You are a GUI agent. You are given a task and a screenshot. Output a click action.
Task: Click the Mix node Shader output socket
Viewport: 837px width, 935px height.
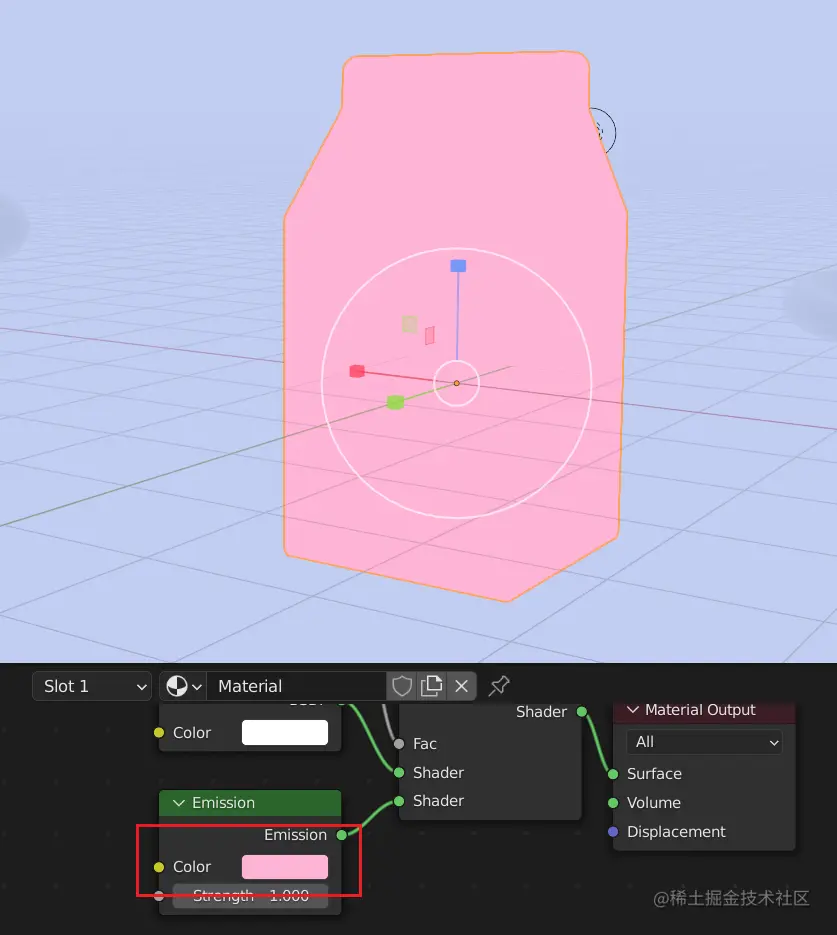coord(582,711)
